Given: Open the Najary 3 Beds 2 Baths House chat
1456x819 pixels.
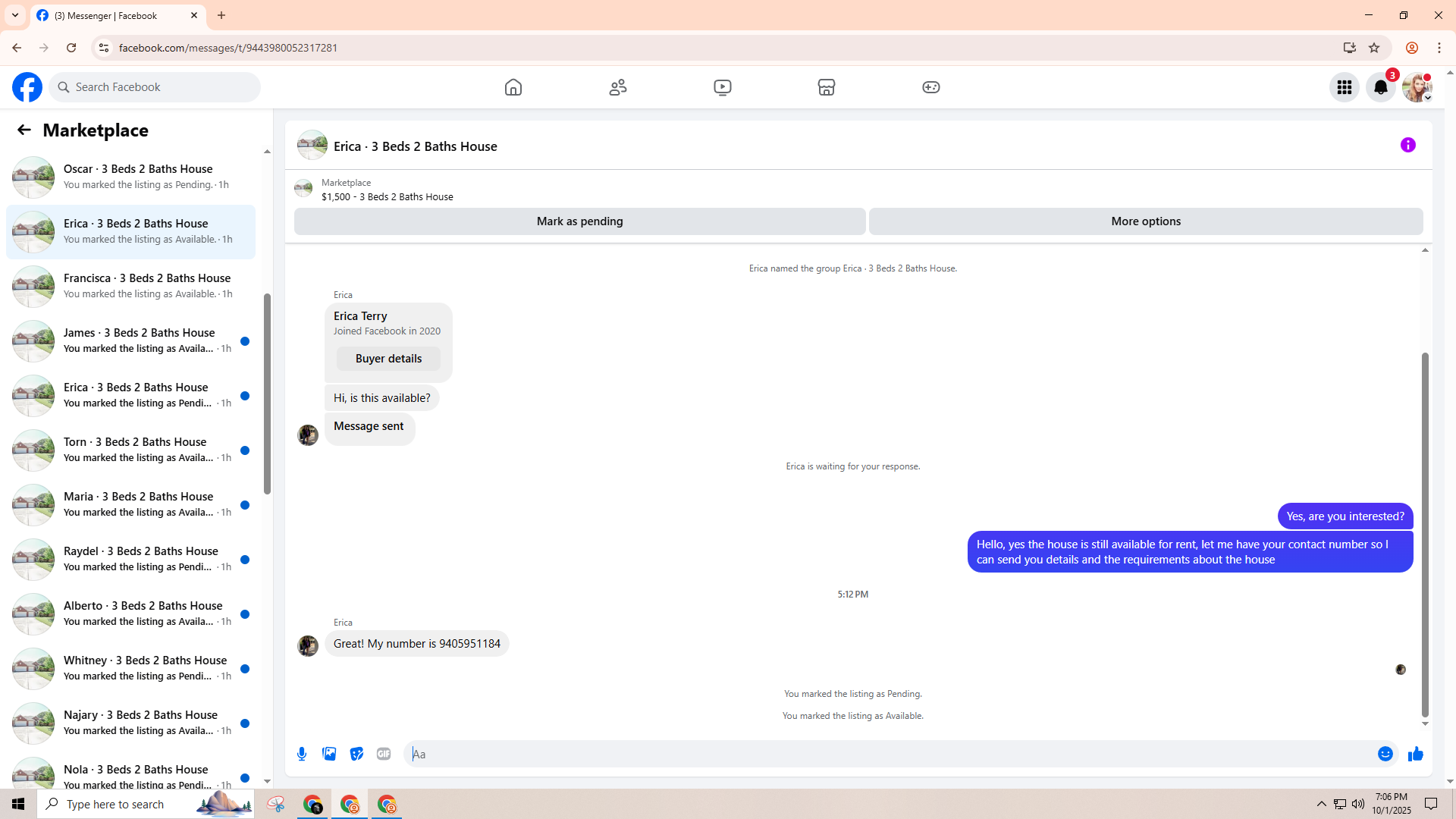Looking at the screenshot, I should tap(130, 723).
